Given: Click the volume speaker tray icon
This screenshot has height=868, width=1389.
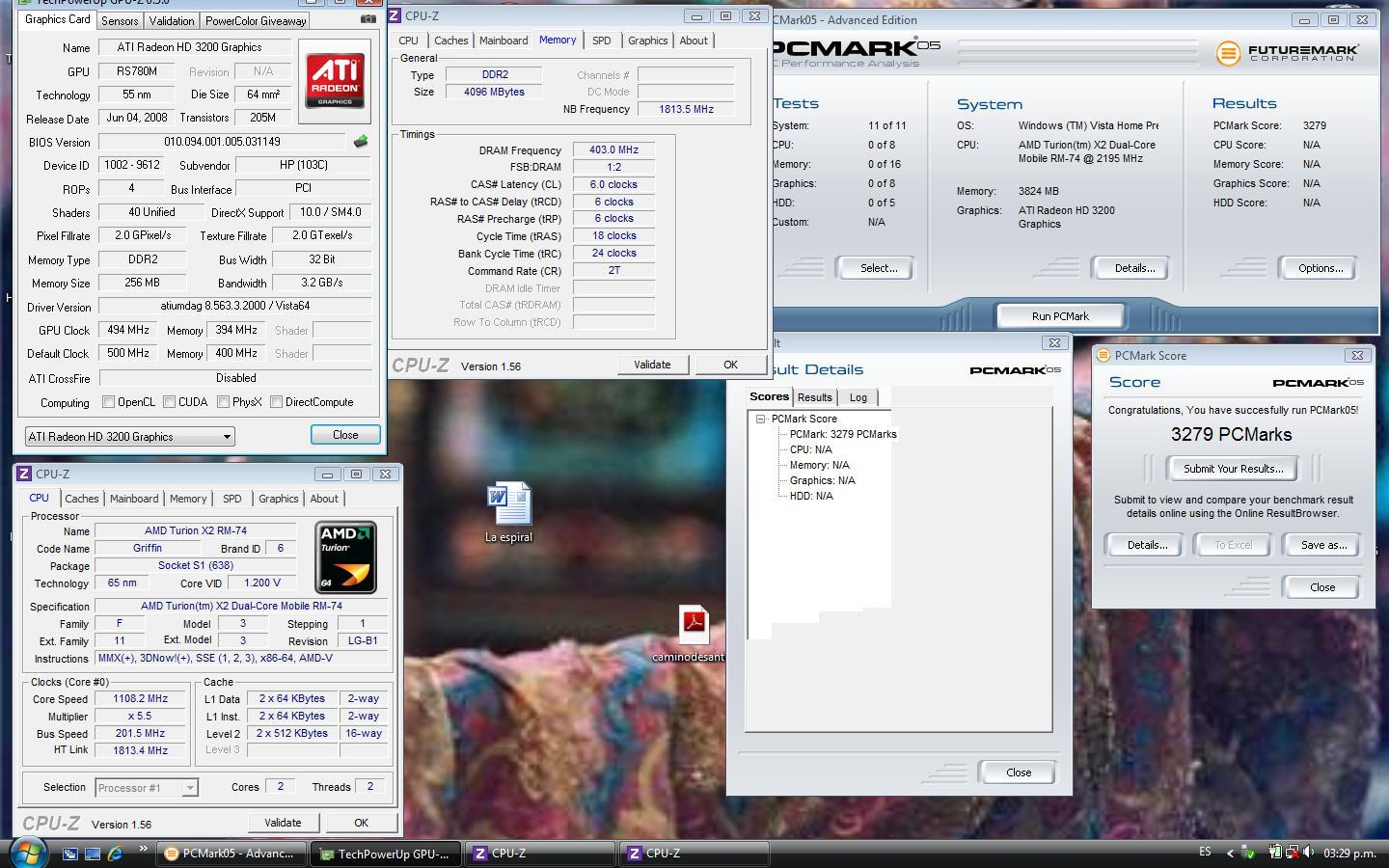Looking at the screenshot, I should coord(1309,853).
